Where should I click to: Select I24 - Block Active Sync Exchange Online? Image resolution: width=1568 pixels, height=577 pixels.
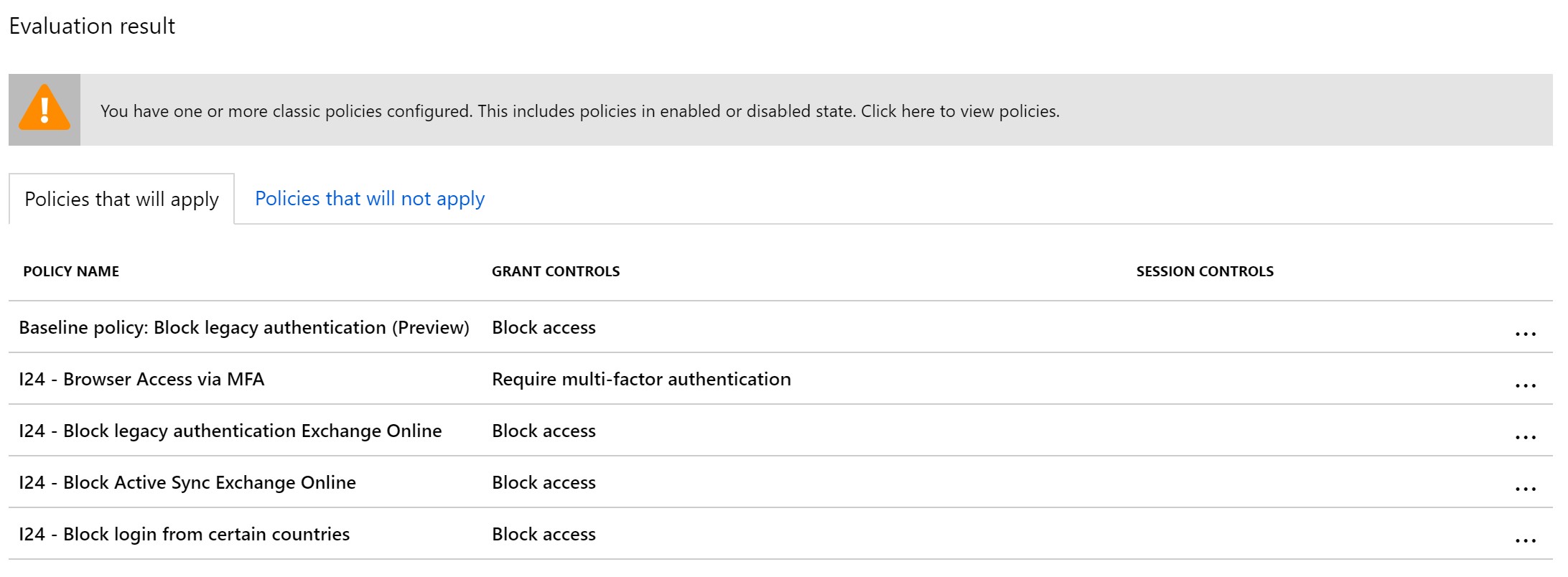coord(187,482)
